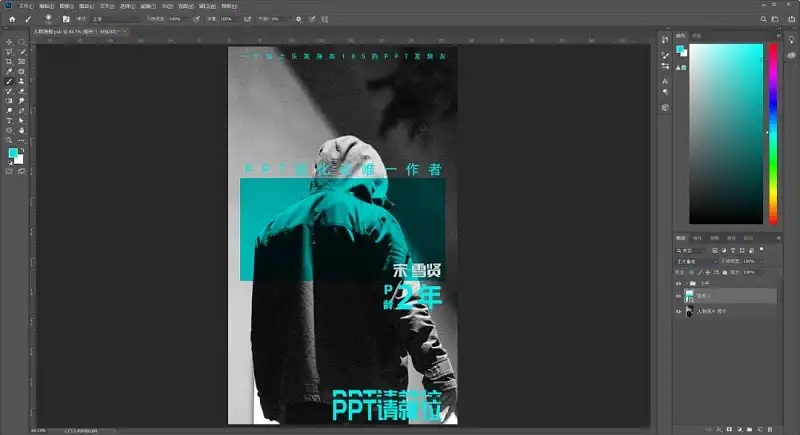
Task: Click the trash icon to delete layer
Action: (x=770, y=430)
